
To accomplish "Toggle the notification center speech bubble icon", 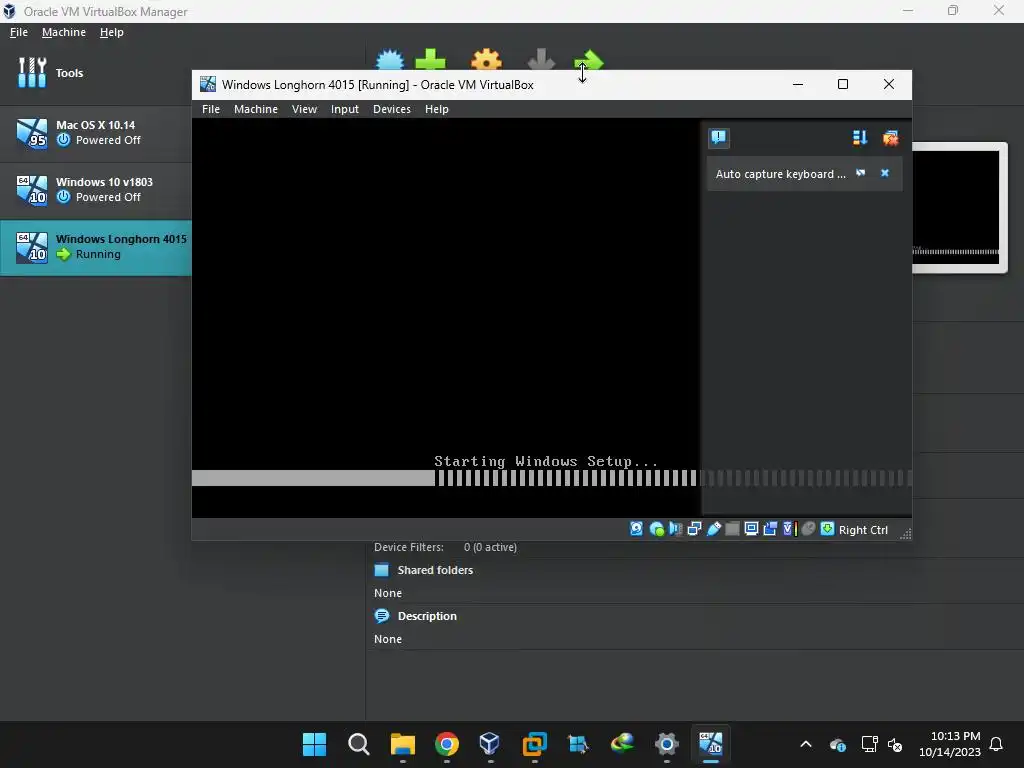I will point(718,138).
